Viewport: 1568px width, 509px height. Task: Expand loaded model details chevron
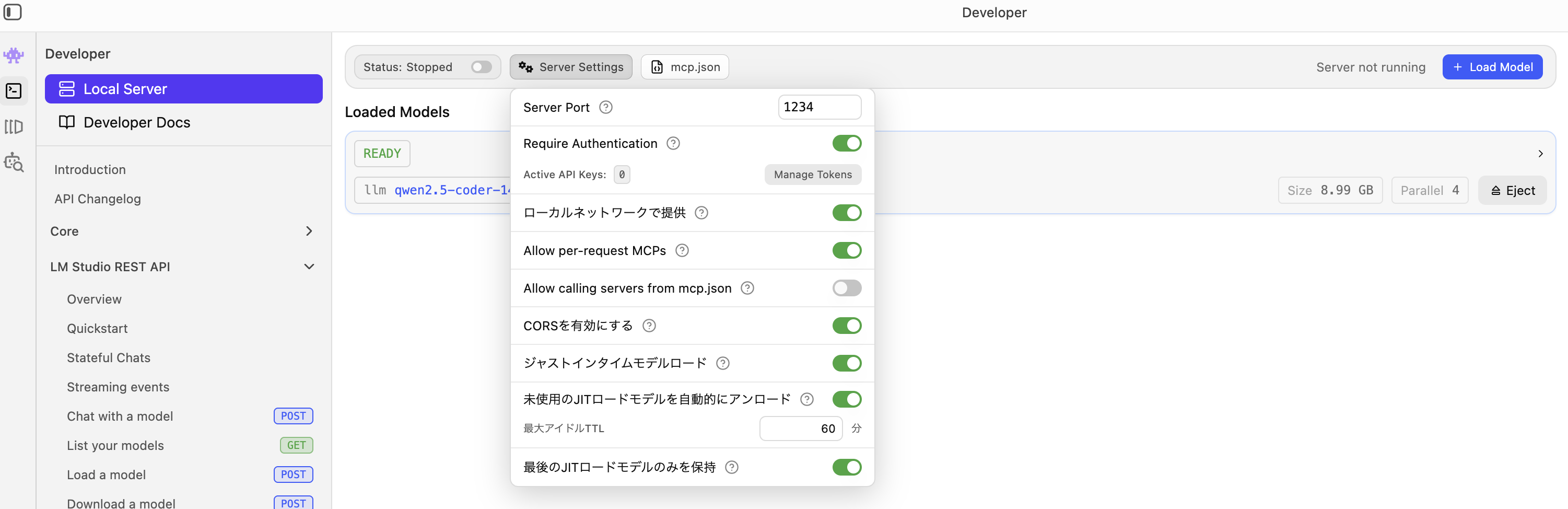click(x=1540, y=154)
